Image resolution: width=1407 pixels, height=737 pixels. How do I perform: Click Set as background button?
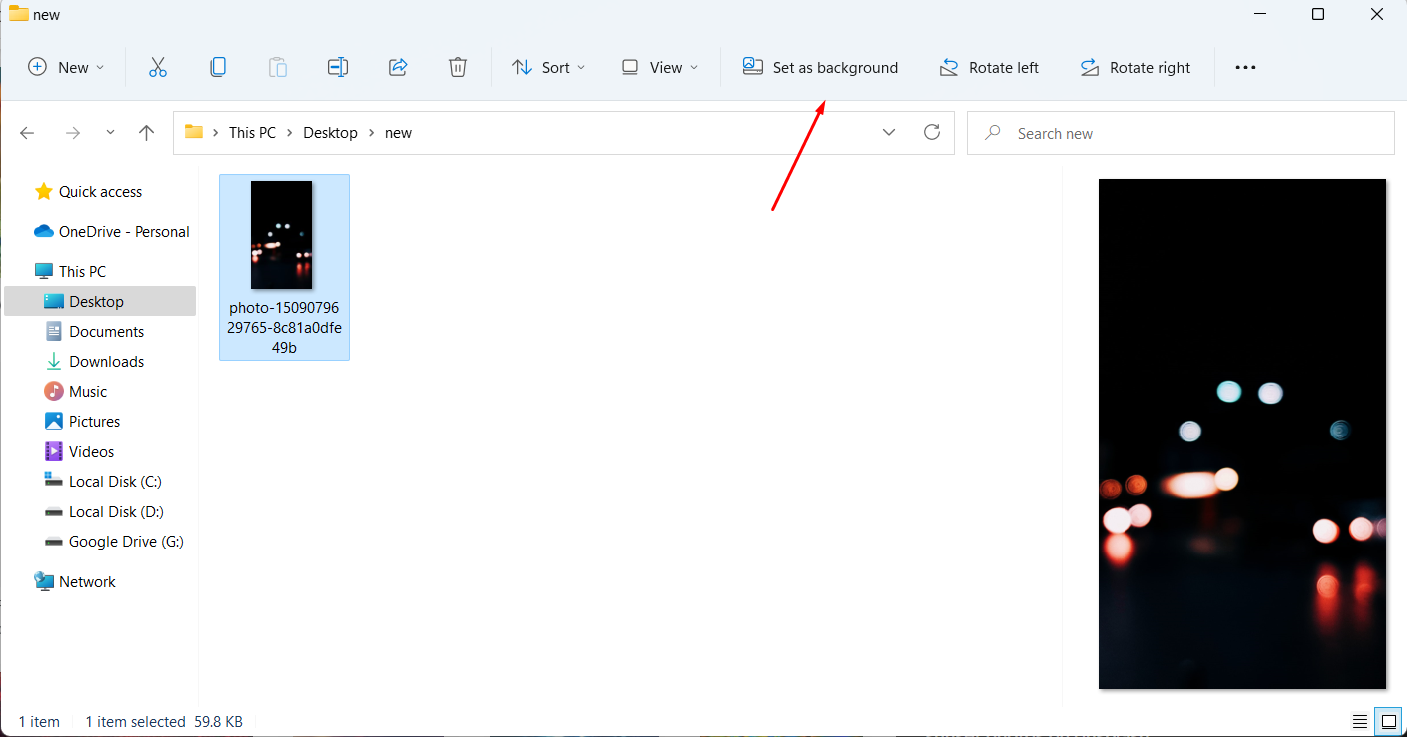pyautogui.click(x=820, y=67)
